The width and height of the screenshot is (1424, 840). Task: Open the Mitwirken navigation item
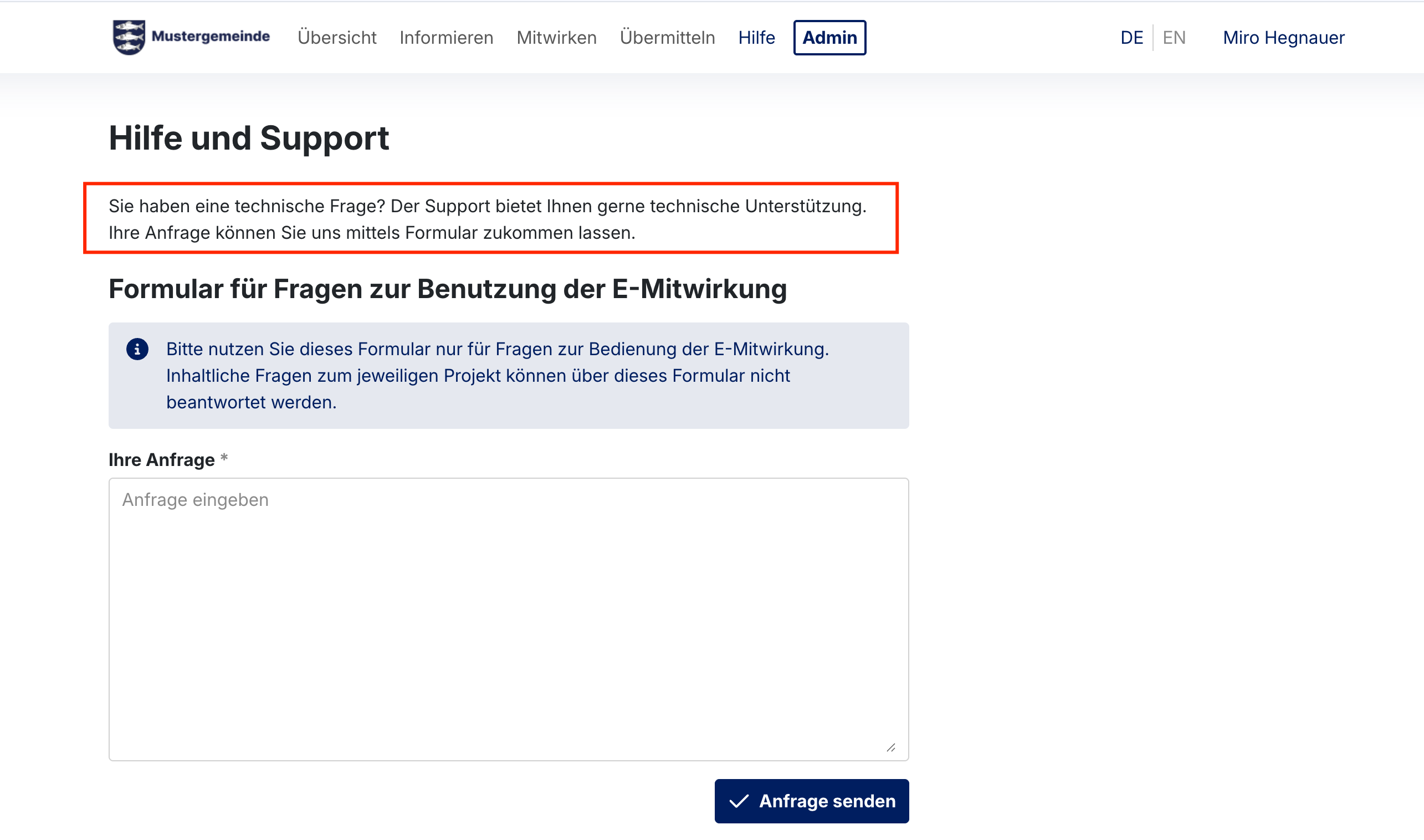click(556, 37)
